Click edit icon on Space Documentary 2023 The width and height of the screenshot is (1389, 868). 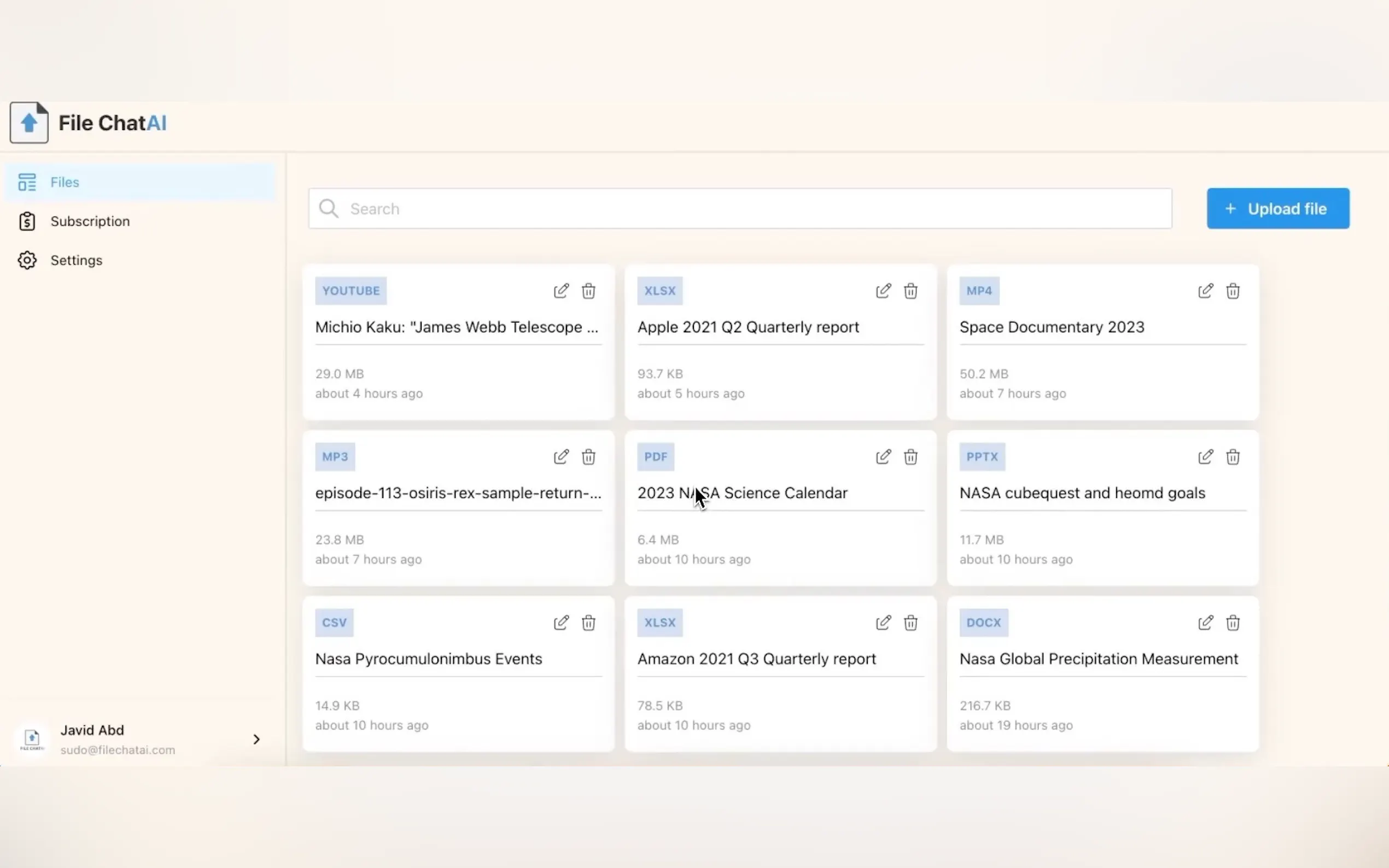1205,290
